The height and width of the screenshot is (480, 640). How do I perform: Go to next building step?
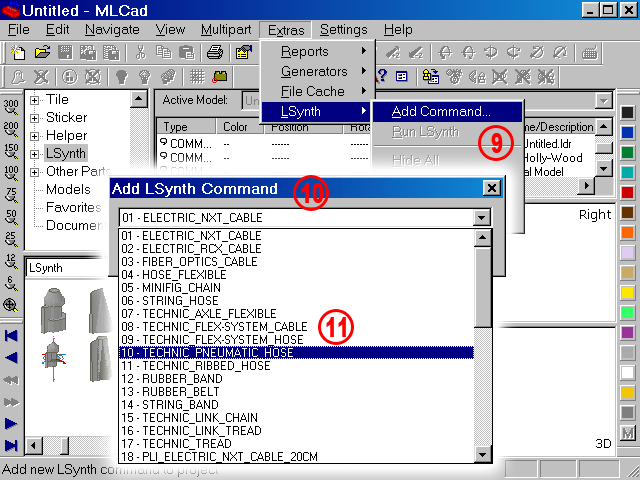(x=11, y=424)
